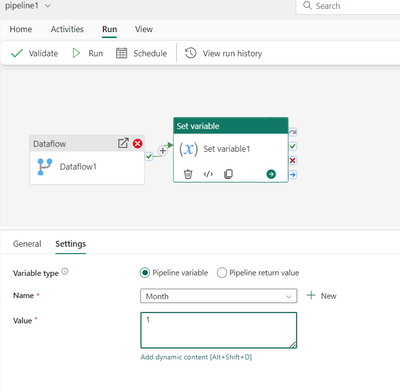Click the Set variable1 activity name
This screenshot has height=392, width=400.
227,149
